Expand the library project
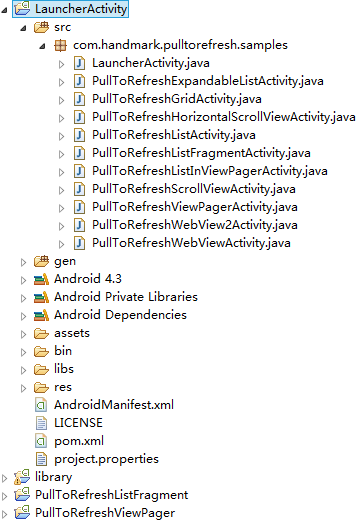Image resolution: width=363 pixels, height=531 pixels. tap(4, 478)
